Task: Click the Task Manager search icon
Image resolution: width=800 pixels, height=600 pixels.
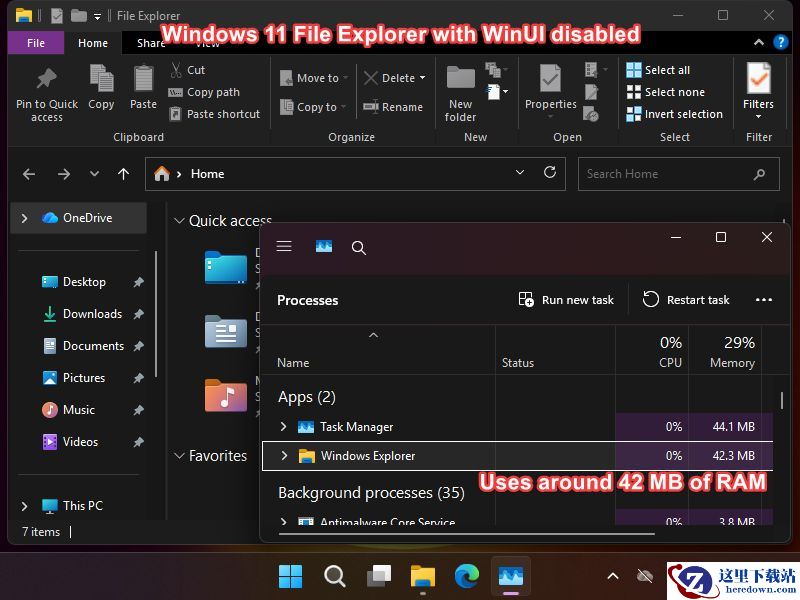Action: 359,248
